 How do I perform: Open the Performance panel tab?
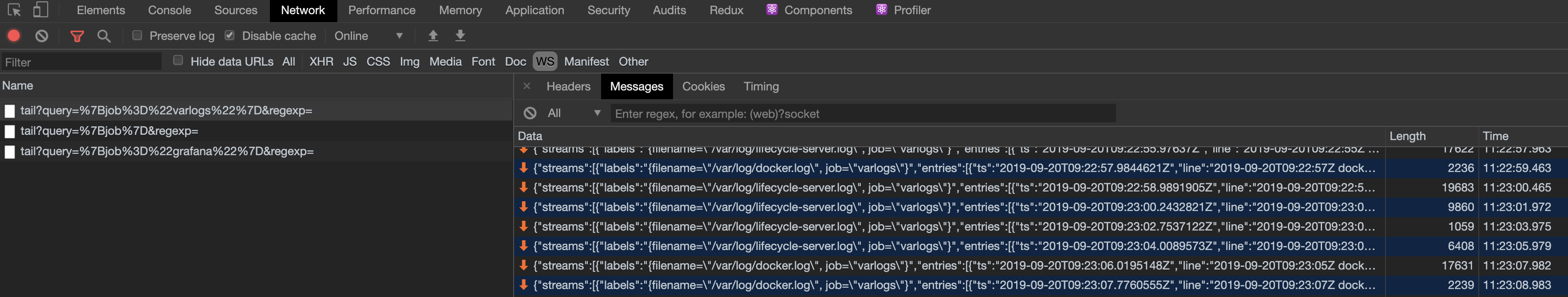[382, 10]
